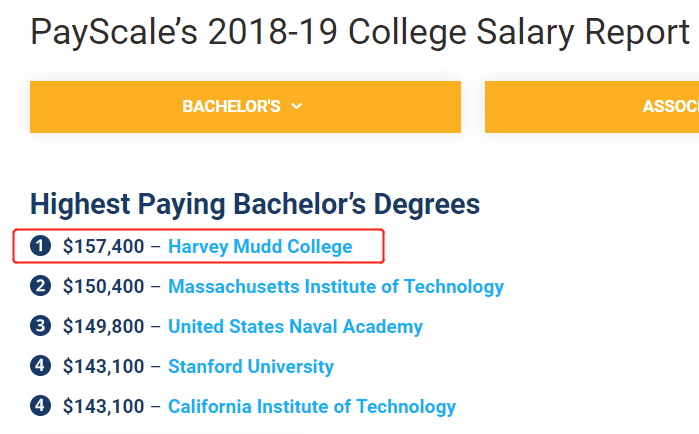Click the rank 4 badge beside Stanford University

tap(40, 367)
